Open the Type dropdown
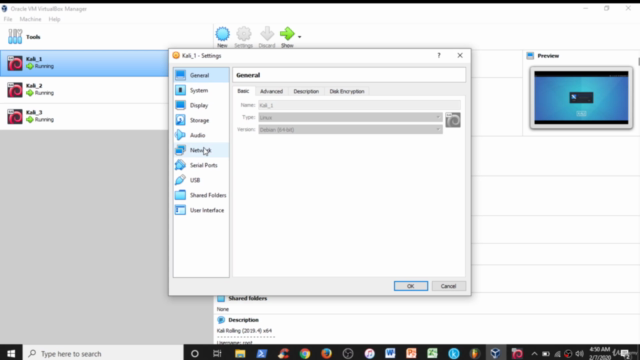 pyautogui.click(x=350, y=118)
